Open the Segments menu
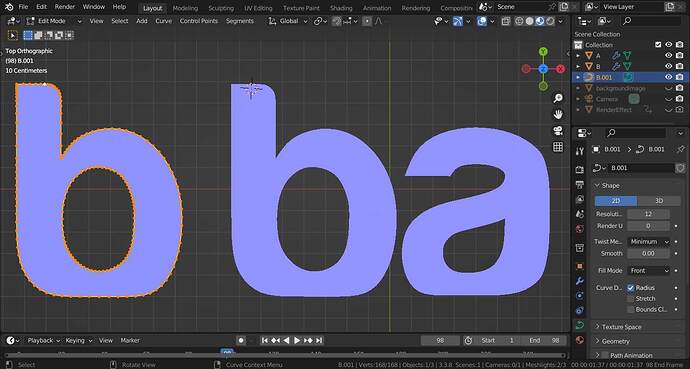Image resolution: width=690 pixels, height=369 pixels. click(x=240, y=21)
